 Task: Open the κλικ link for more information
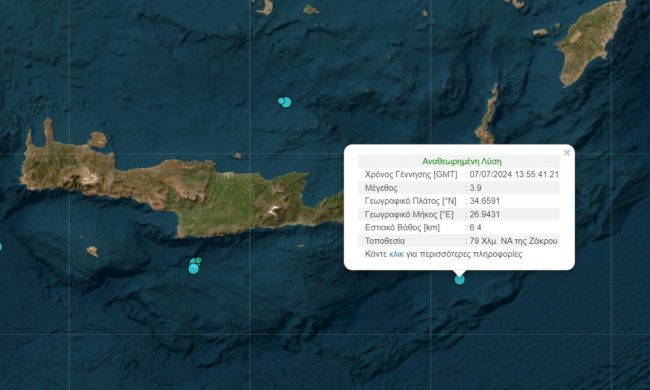point(396,254)
